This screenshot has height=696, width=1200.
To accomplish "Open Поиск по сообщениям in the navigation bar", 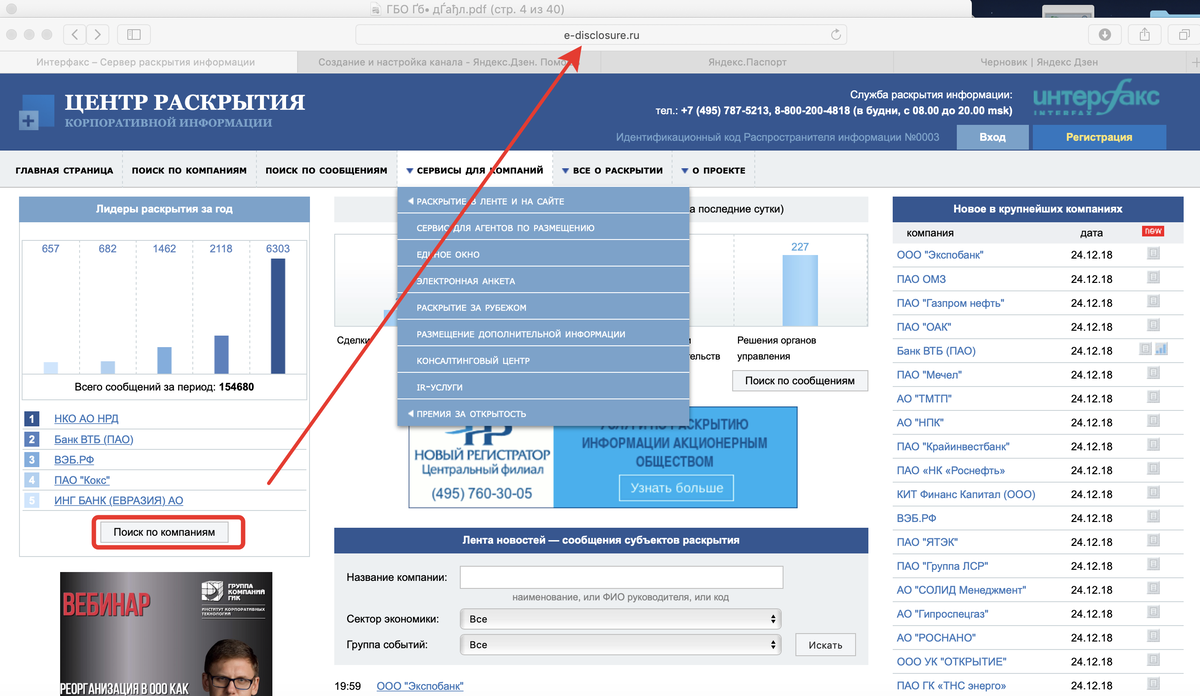I will 326,170.
